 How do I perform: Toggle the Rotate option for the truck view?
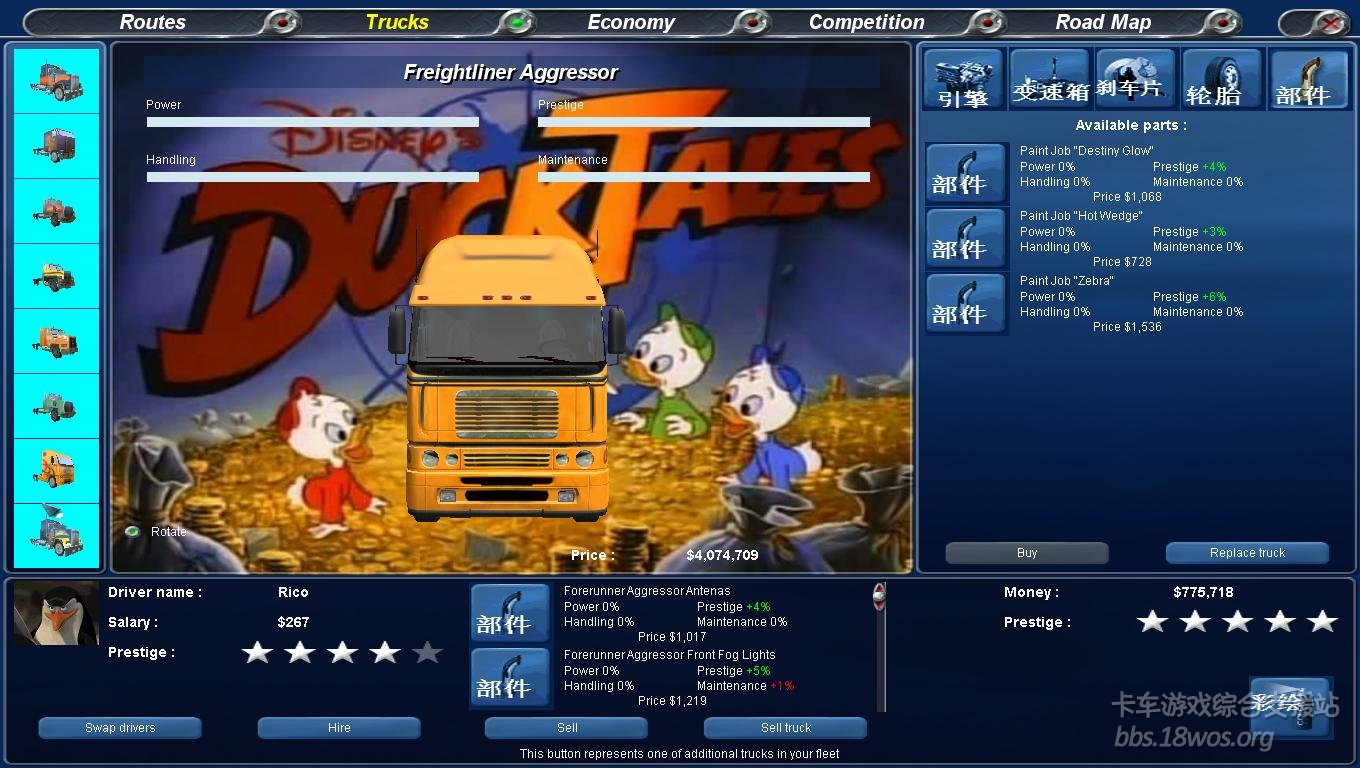(132, 531)
